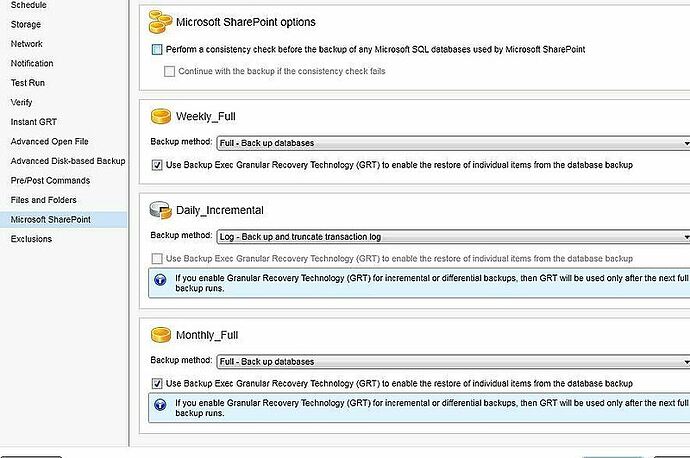690x458 pixels.
Task: Open Pre/Post Commands settings
Action: pos(50,181)
